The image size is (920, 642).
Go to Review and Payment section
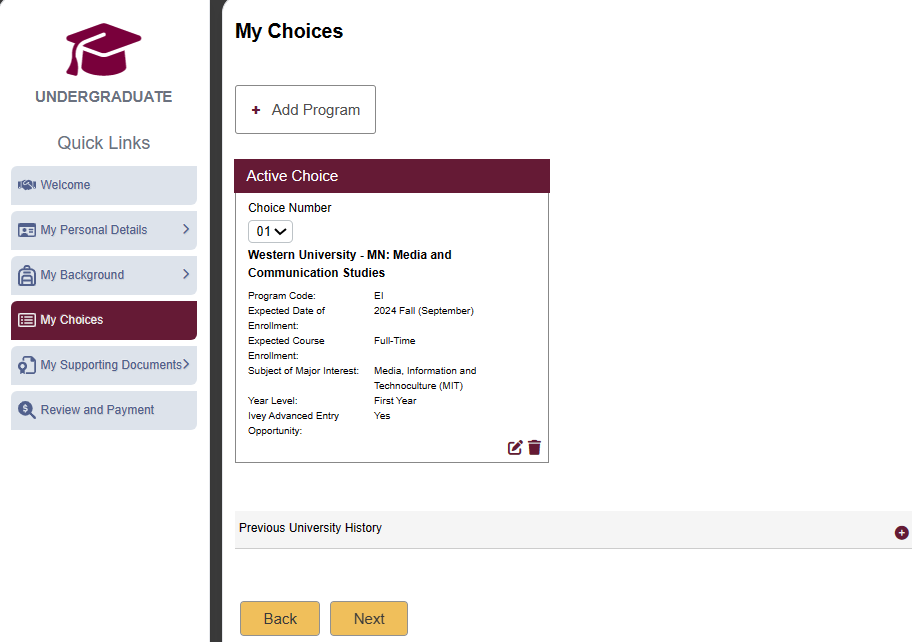click(104, 410)
